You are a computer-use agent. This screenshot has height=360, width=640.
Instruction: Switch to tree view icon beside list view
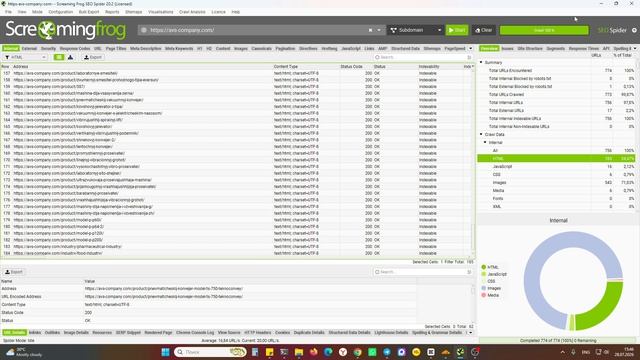click(70, 58)
